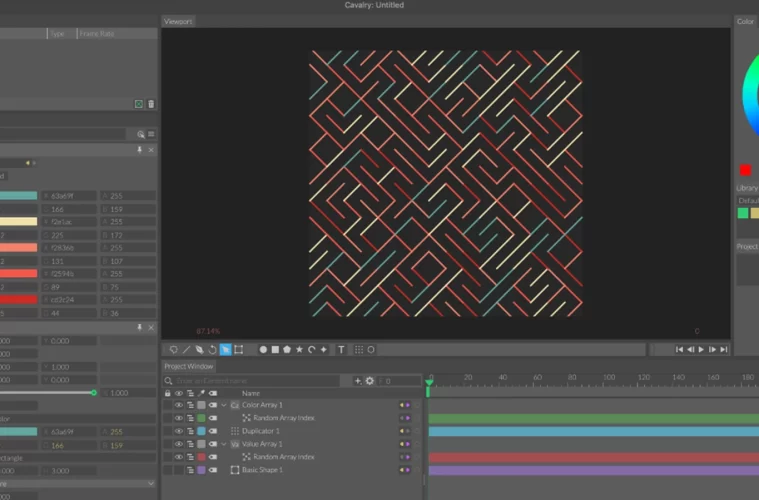Viewport: 759px width, 500px height.
Task: Open Project Window gear settings
Action: tap(370, 381)
